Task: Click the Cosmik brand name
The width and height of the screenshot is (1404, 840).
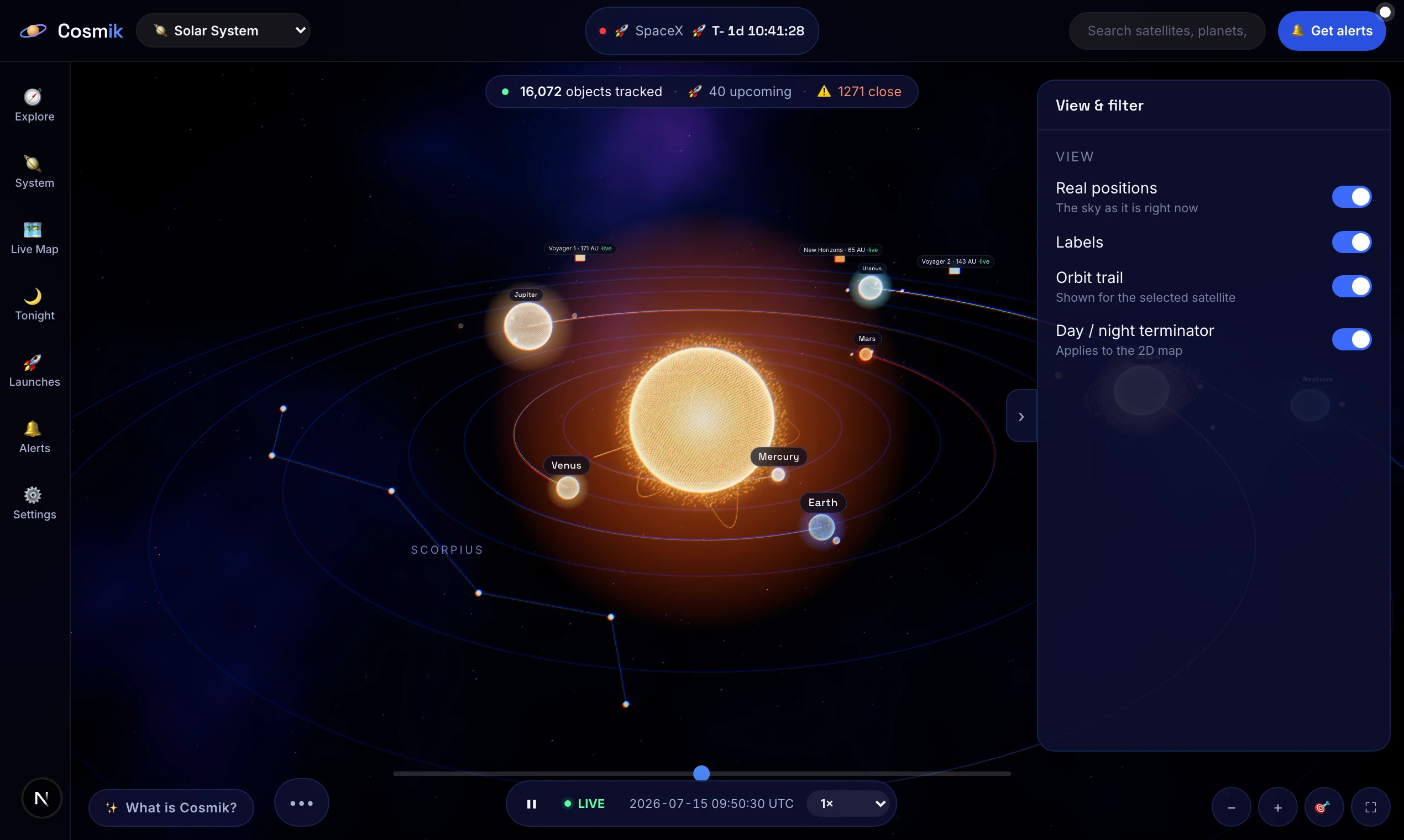Action: point(91,30)
